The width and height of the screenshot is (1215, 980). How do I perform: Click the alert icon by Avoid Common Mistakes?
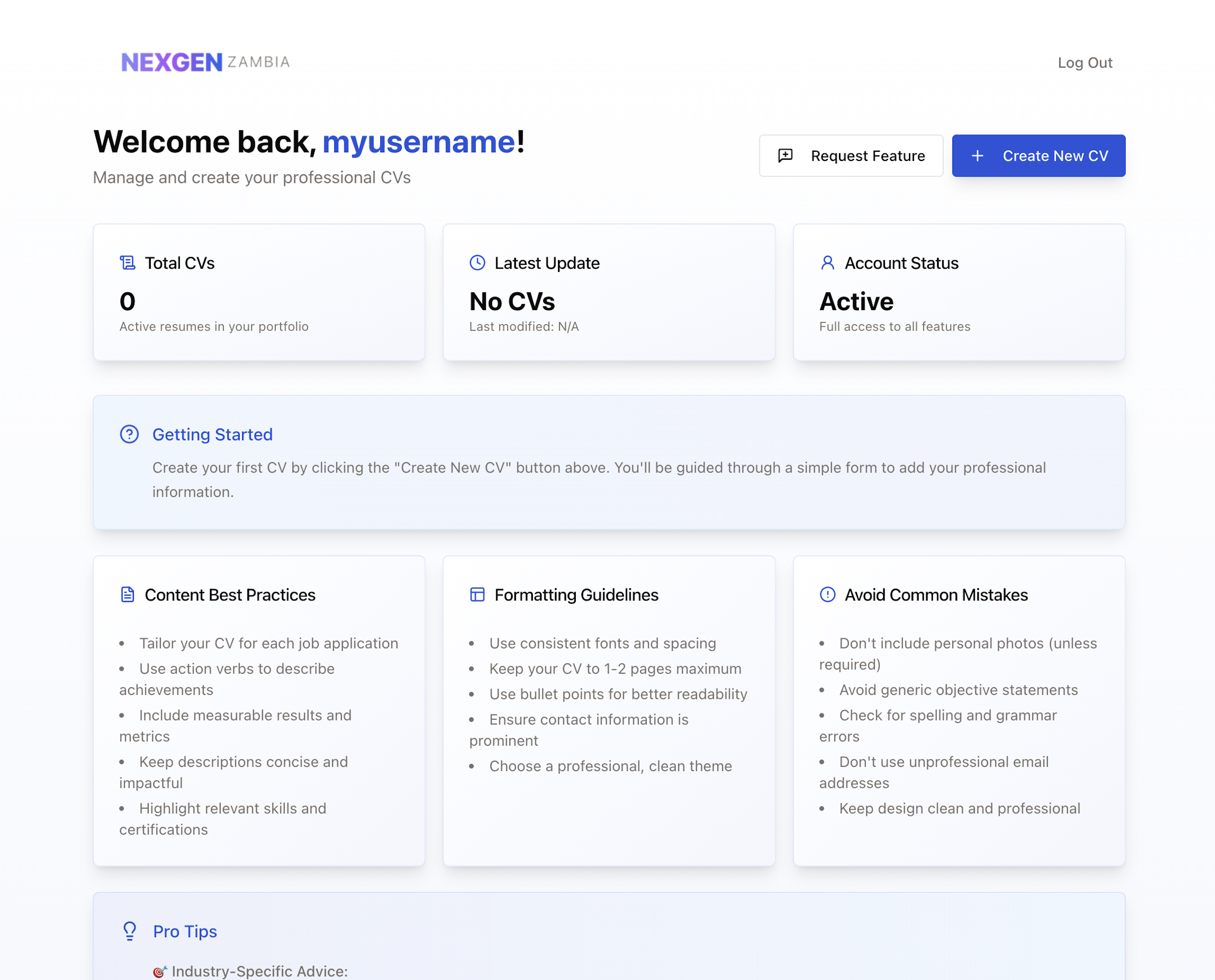tap(828, 594)
